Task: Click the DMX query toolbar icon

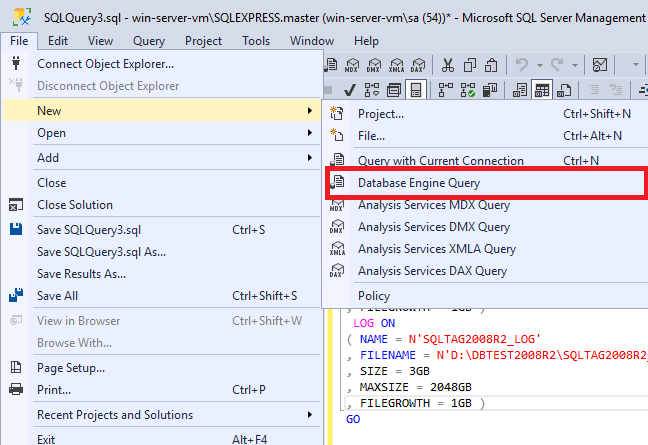Action: 374,65
